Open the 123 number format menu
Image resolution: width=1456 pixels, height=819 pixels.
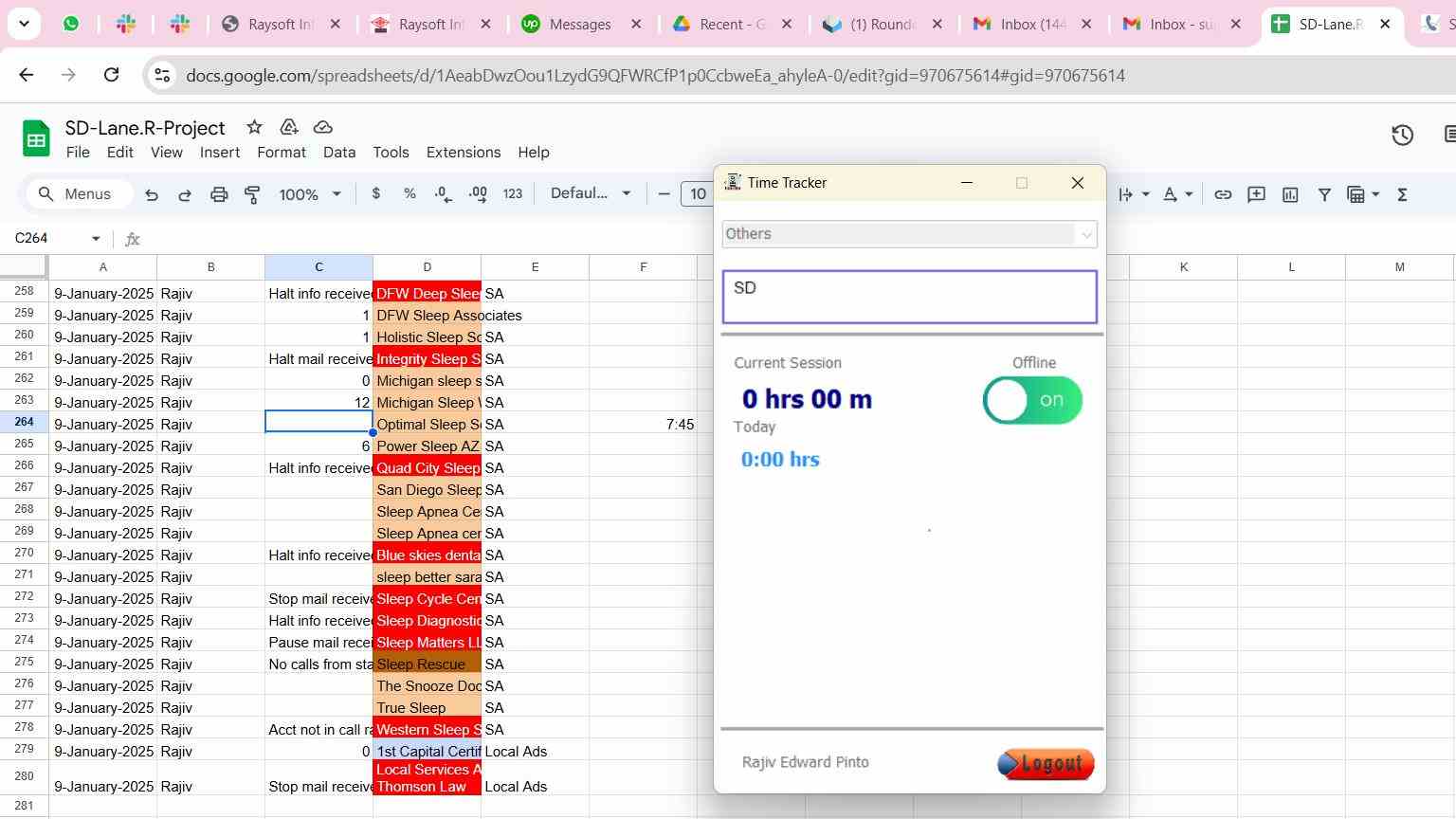tap(513, 193)
